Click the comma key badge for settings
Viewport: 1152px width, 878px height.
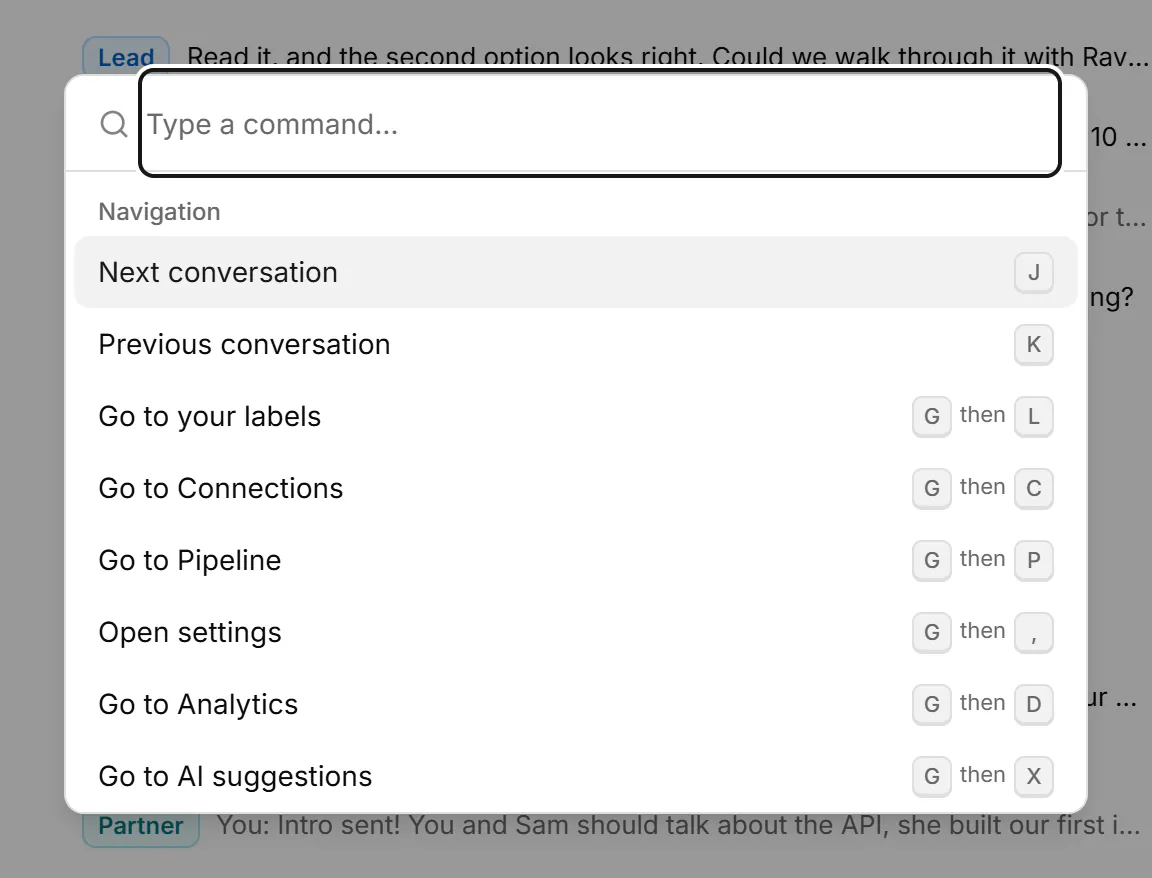click(x=1034, y=633)
